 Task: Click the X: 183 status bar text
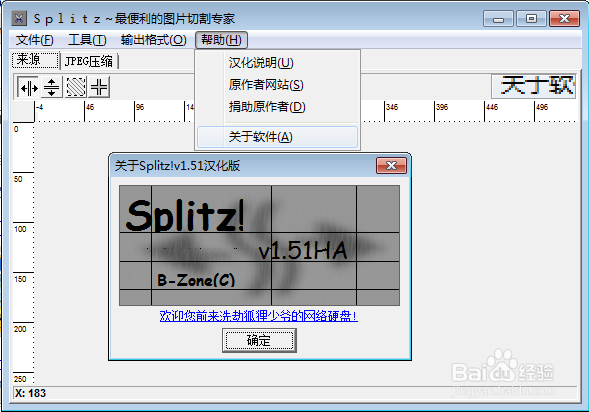click(30, 393)
